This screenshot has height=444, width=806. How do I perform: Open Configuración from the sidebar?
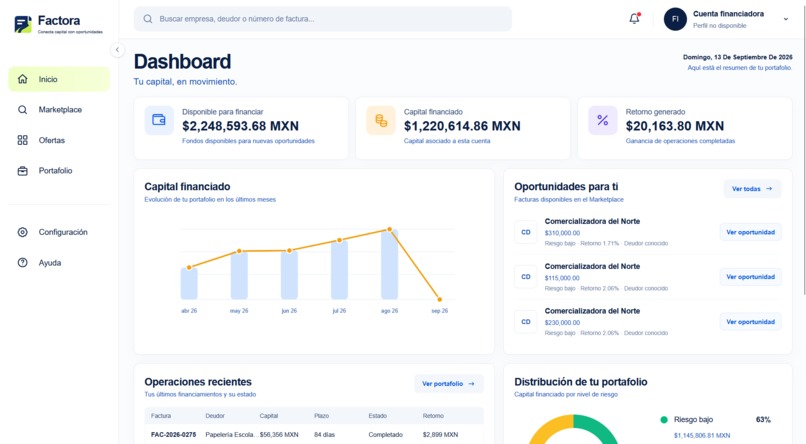59,232
